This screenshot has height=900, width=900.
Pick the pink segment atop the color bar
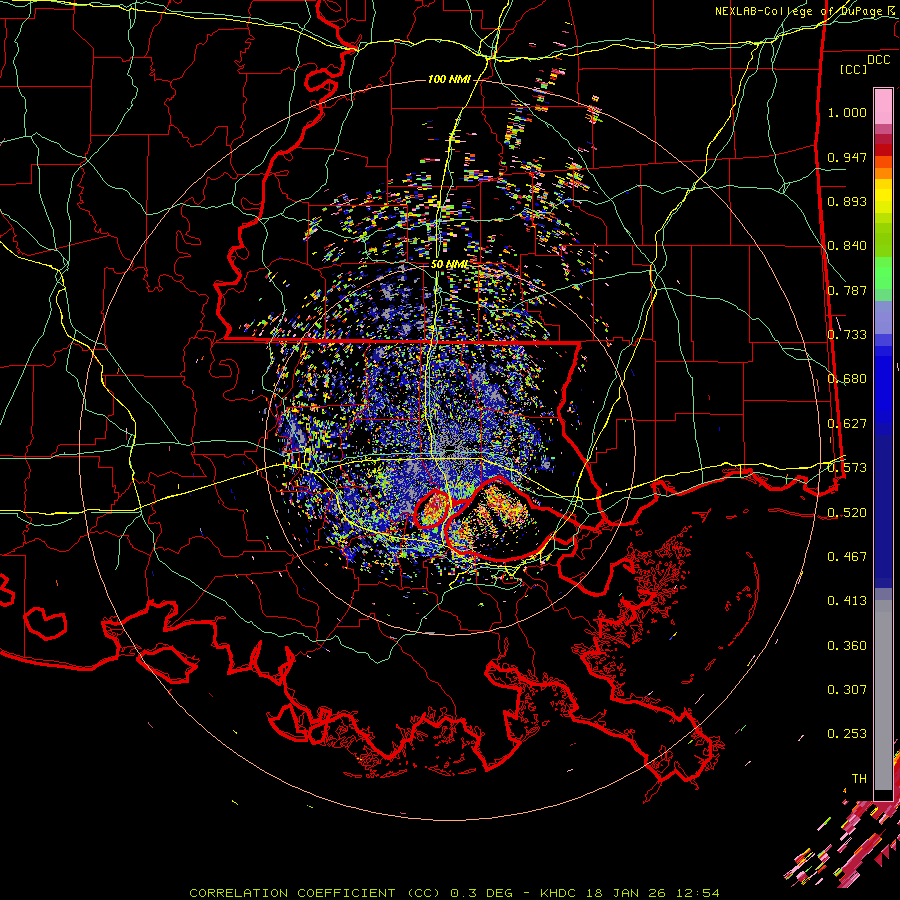[883, 107]
